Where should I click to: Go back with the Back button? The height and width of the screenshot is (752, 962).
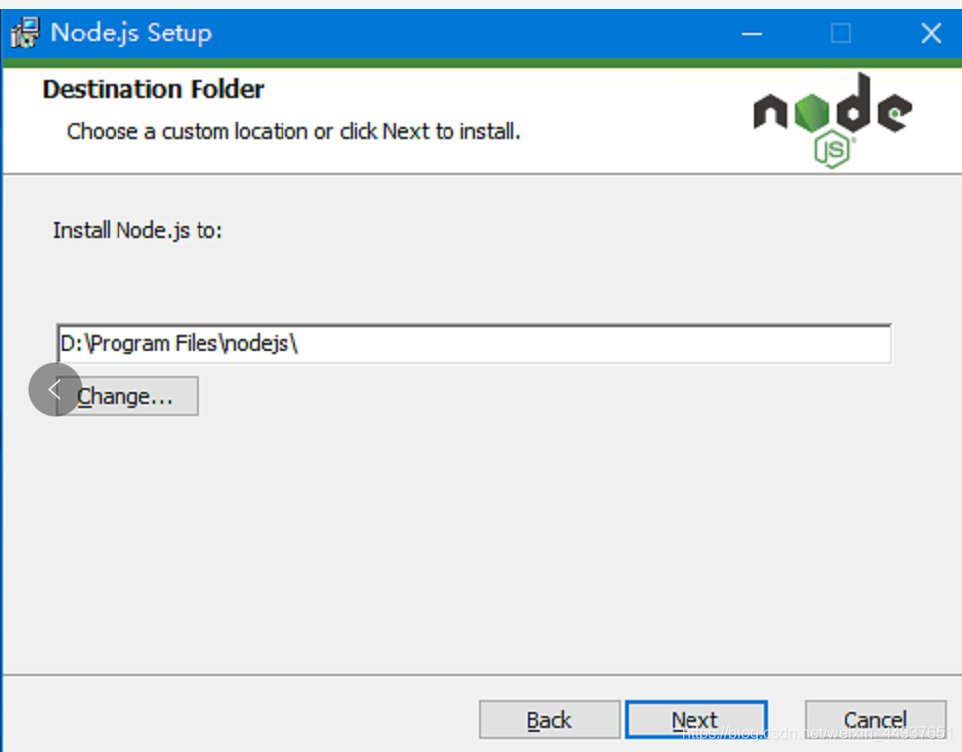coord(549,719)
